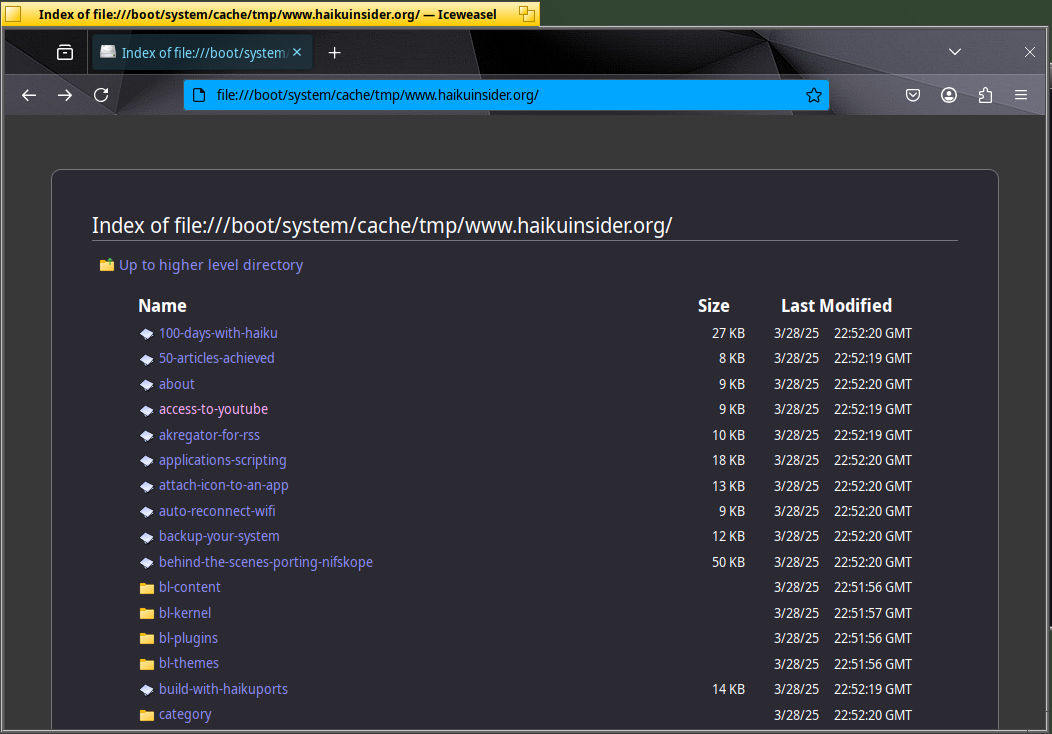Click the 18 KB size value
This screenshot has height=734, width=1052.
tap(728, 460)
